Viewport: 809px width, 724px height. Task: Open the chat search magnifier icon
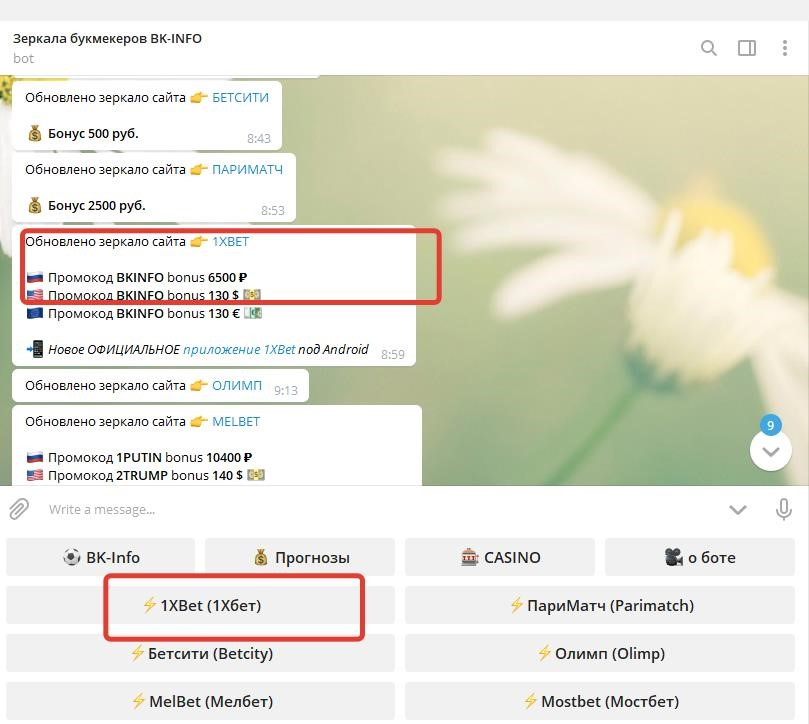[x=708, y=48]
